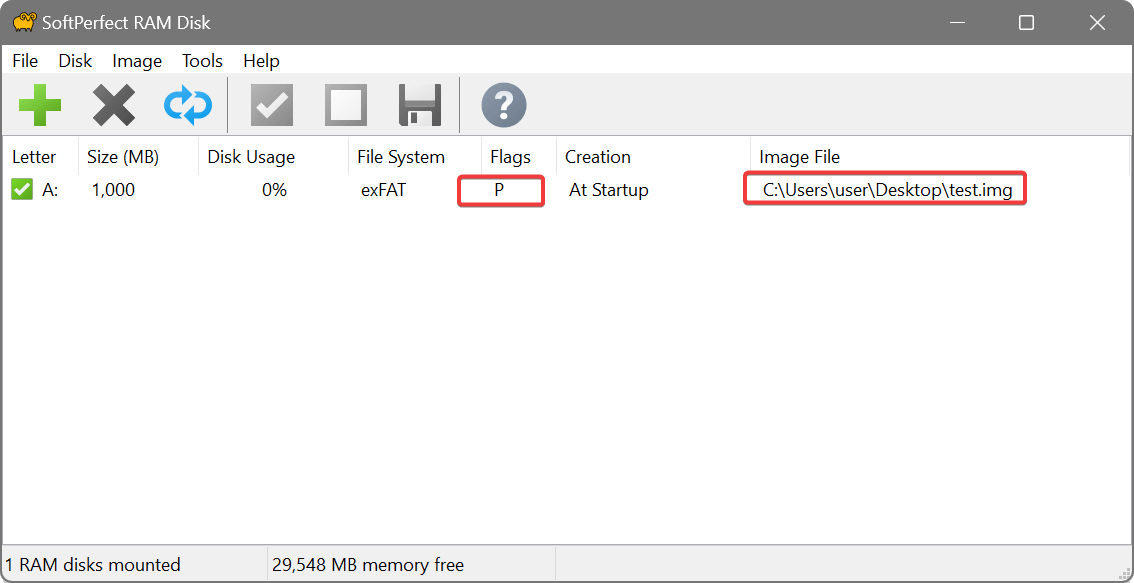The height and width of the screenshot is (583, 1134).
Task: Maximize the SoftPerfect RAM Disk window
Action: (1026, 22)
